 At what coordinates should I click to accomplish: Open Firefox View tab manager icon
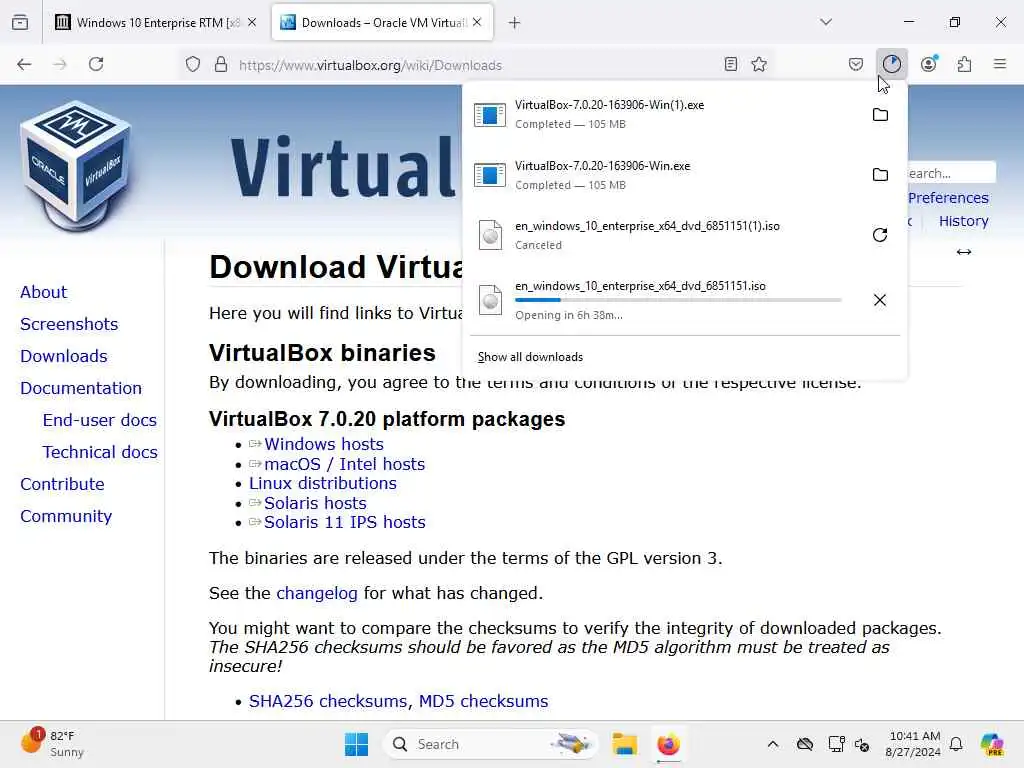tap(20, 23)
